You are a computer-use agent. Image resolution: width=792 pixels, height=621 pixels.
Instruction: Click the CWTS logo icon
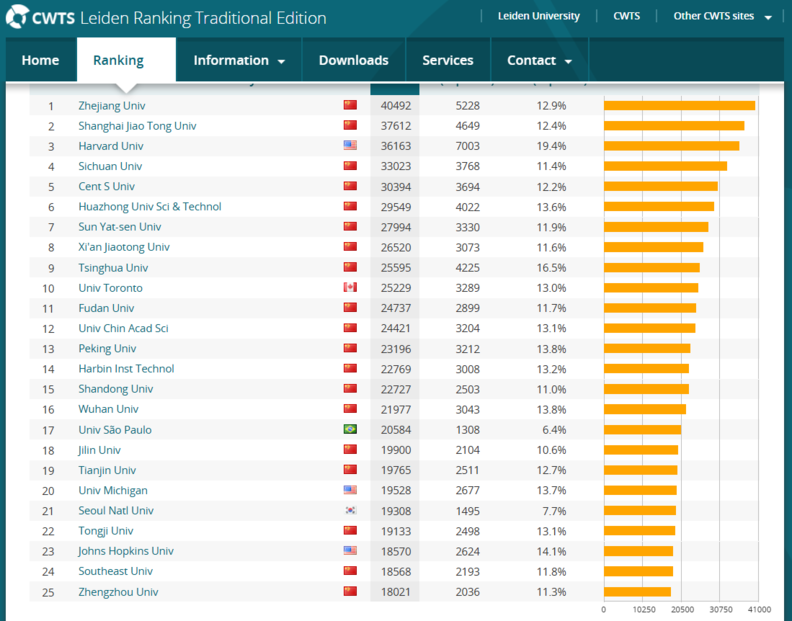(17, 18)
